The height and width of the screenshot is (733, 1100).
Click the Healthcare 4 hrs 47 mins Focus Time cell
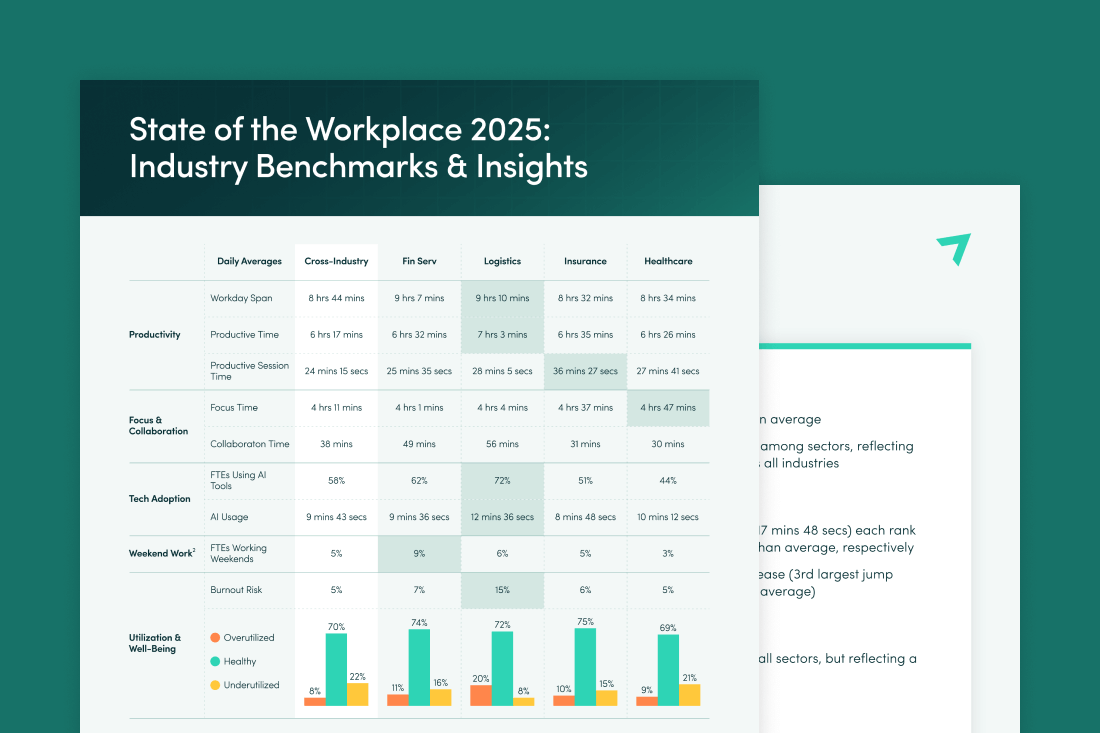668,408
